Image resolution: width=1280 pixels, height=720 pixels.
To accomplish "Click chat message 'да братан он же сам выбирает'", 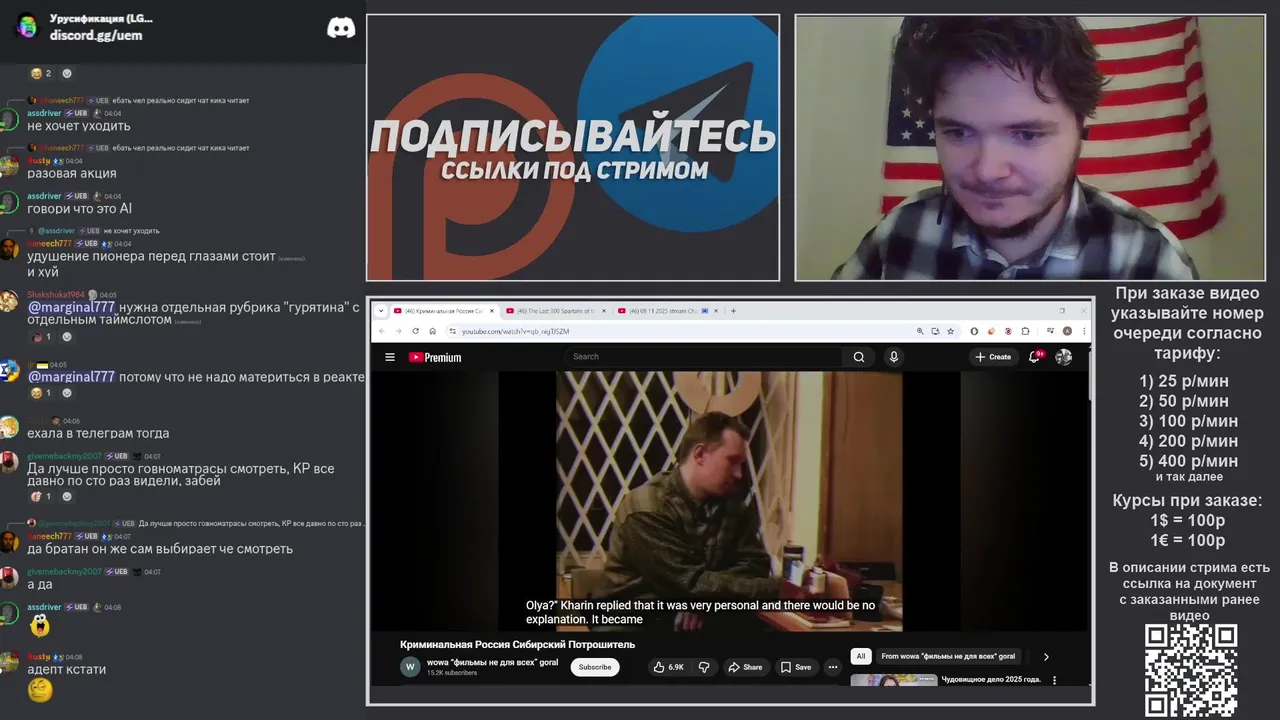I will click(160, 549).
